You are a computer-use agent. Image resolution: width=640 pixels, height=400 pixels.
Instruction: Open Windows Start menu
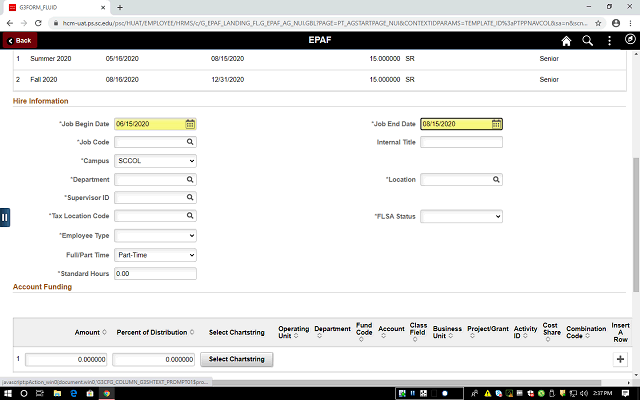[7, 393]
